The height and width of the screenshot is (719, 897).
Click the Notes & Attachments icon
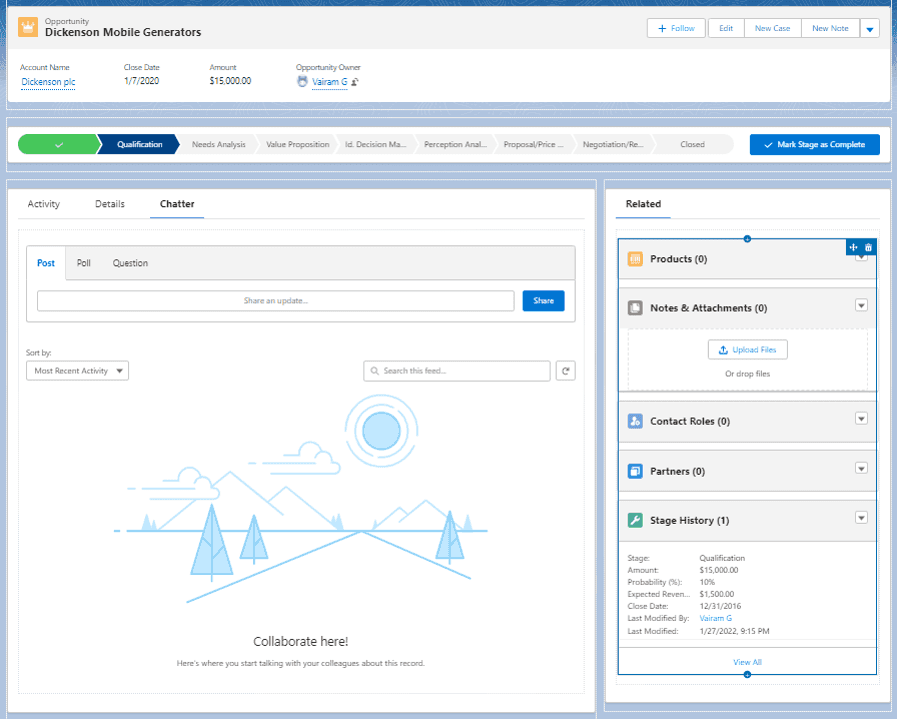click(635, 308)
